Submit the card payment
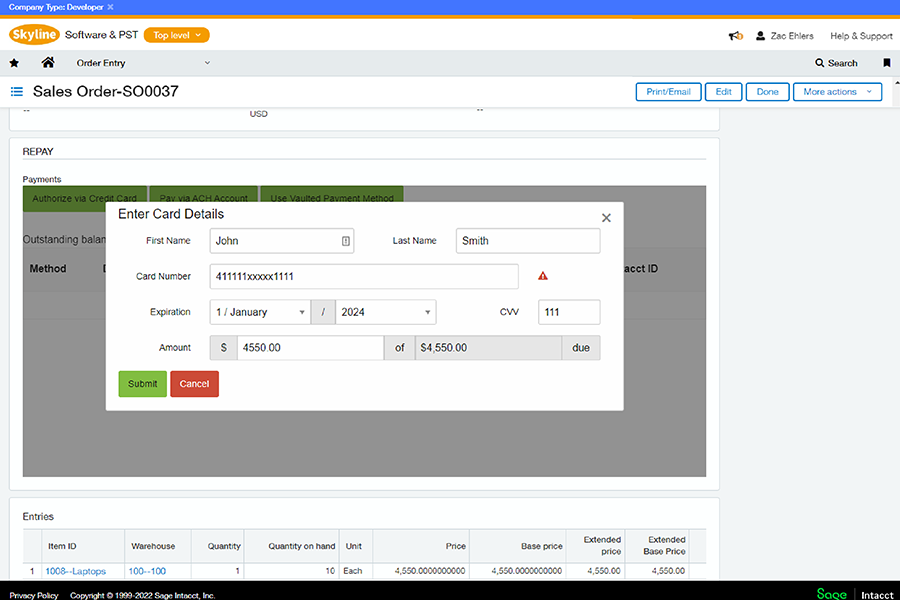 tap(142, 384)
